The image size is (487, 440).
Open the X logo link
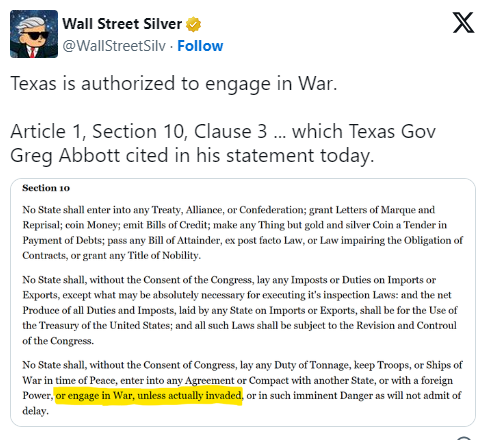(463, 23)
